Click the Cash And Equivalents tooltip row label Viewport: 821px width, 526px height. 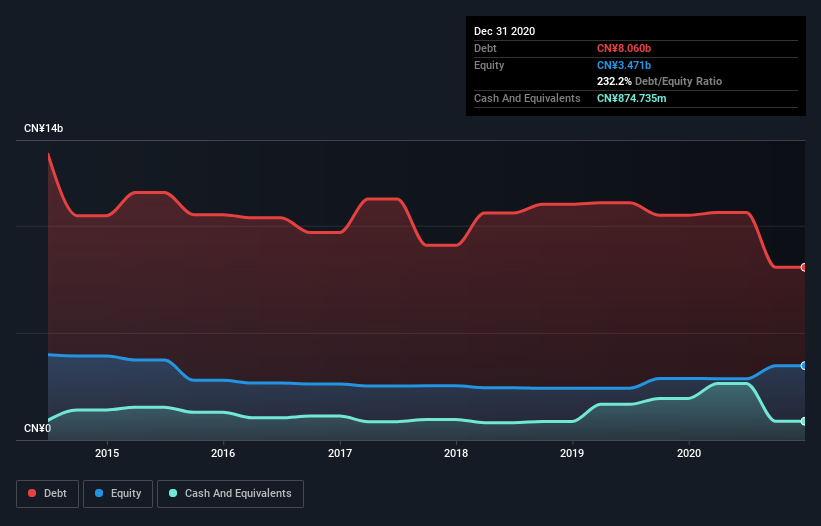[527, 98]
